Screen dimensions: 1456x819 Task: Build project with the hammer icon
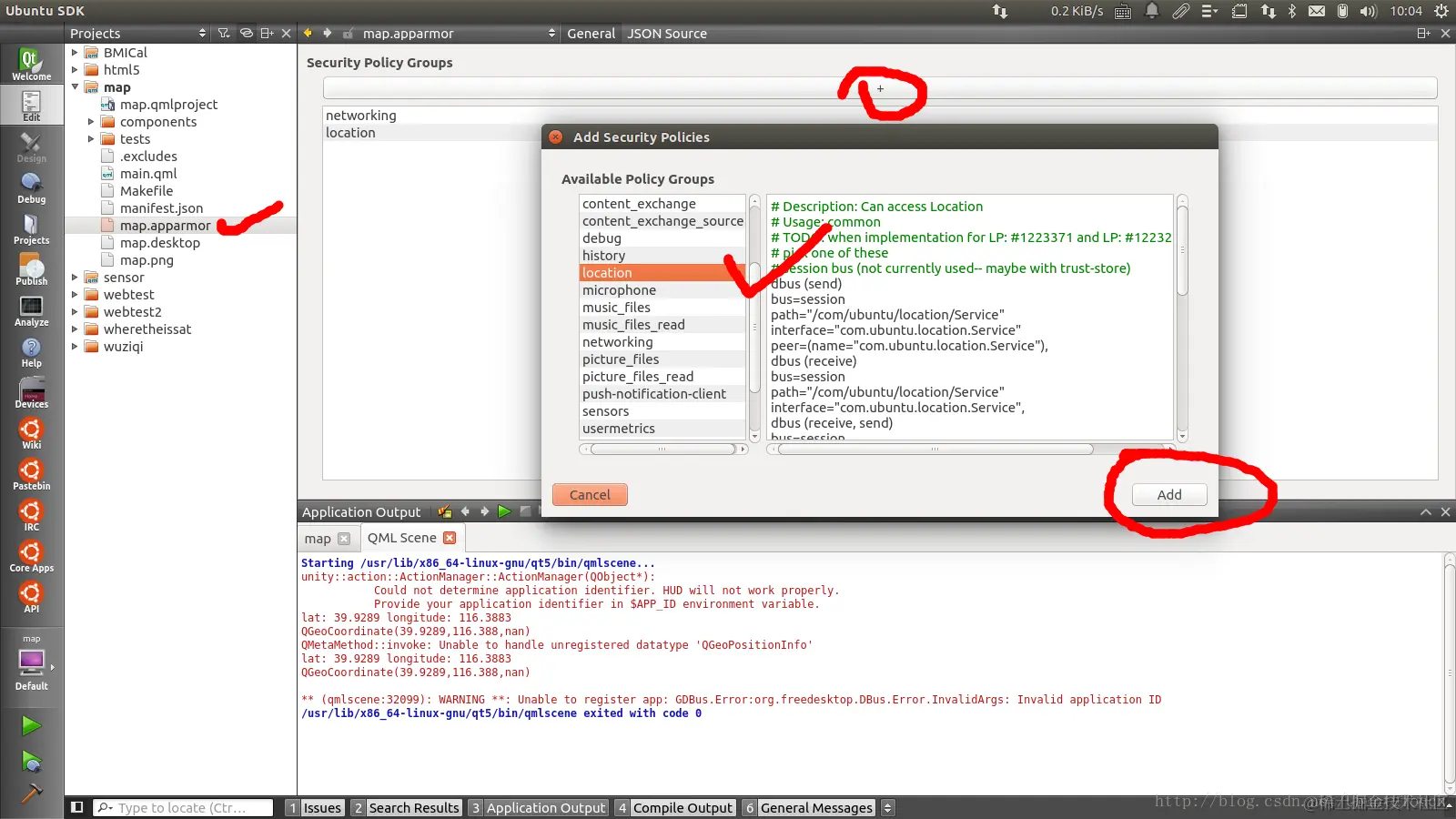click(31, 794)
